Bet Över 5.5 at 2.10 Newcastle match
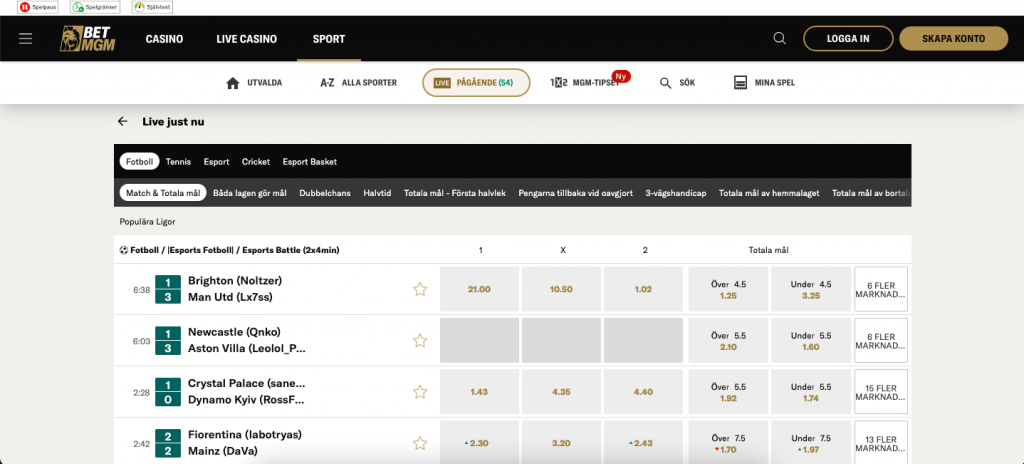This screenshot has width=1024, height=464. (728, 340)
